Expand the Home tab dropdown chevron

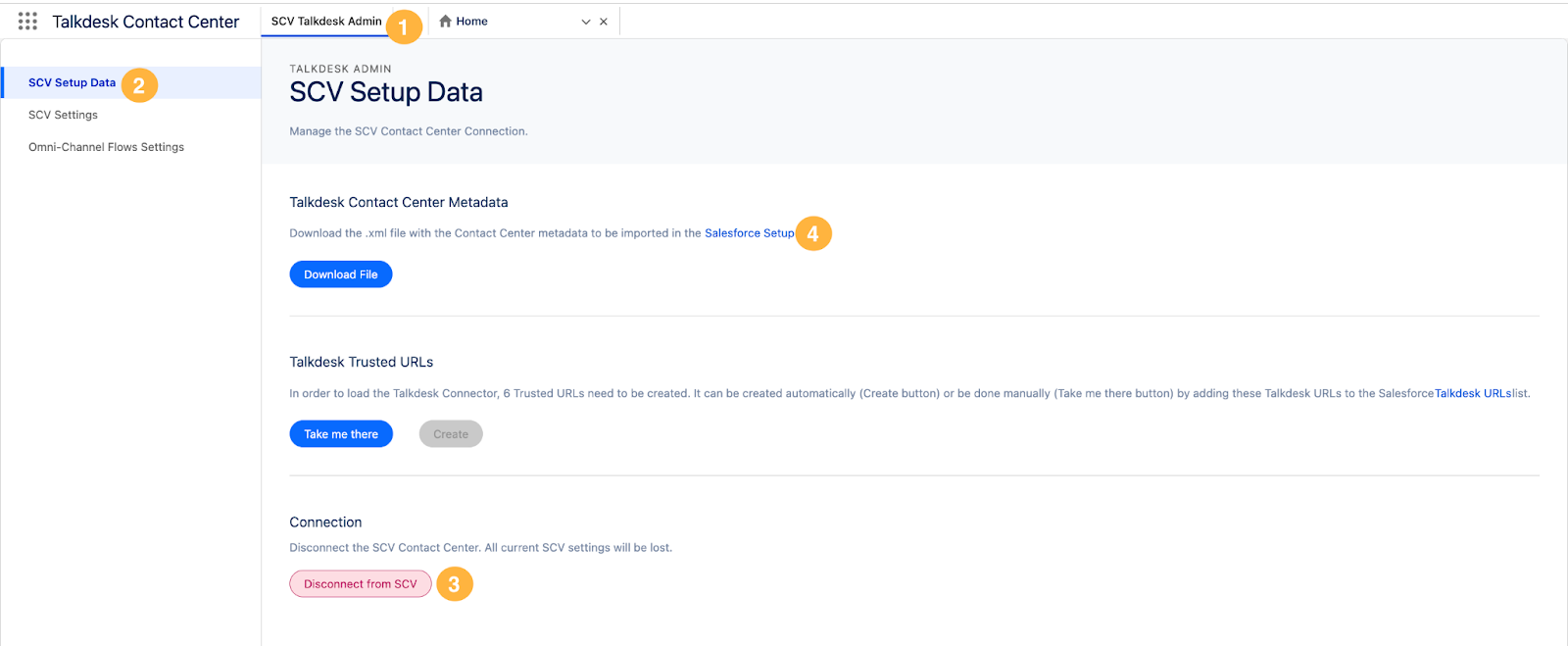pos(586,22)
